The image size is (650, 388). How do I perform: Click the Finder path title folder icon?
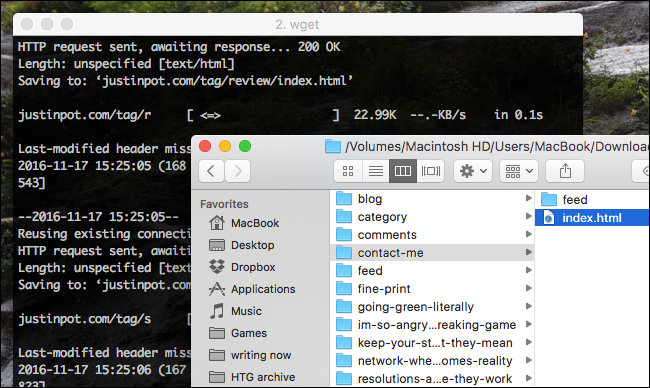333,146
